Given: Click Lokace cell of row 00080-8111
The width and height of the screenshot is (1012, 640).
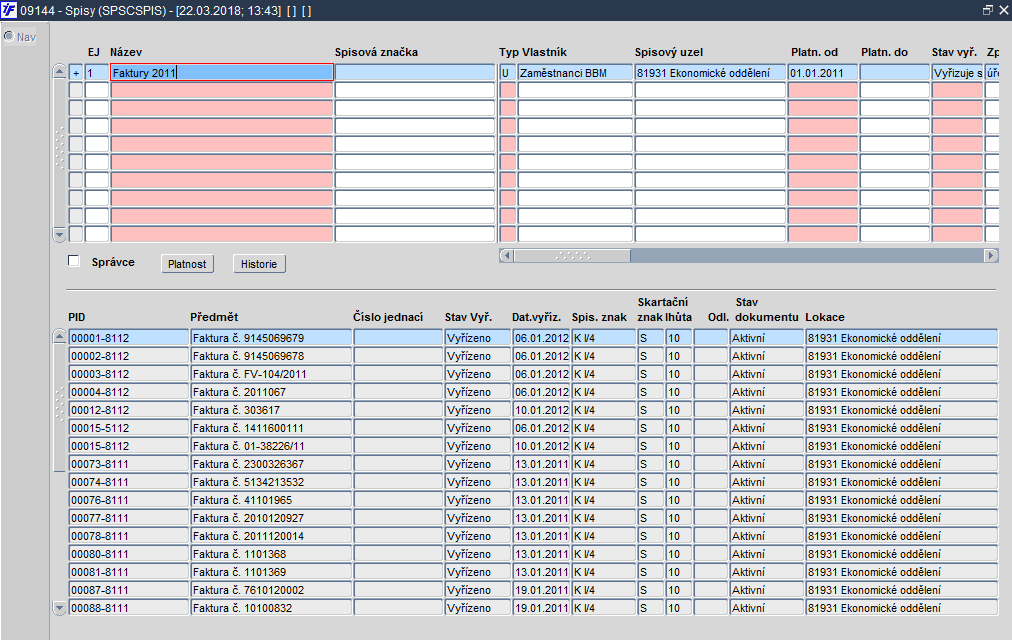Looking at the screenshot, I should [x=902, y=554].
